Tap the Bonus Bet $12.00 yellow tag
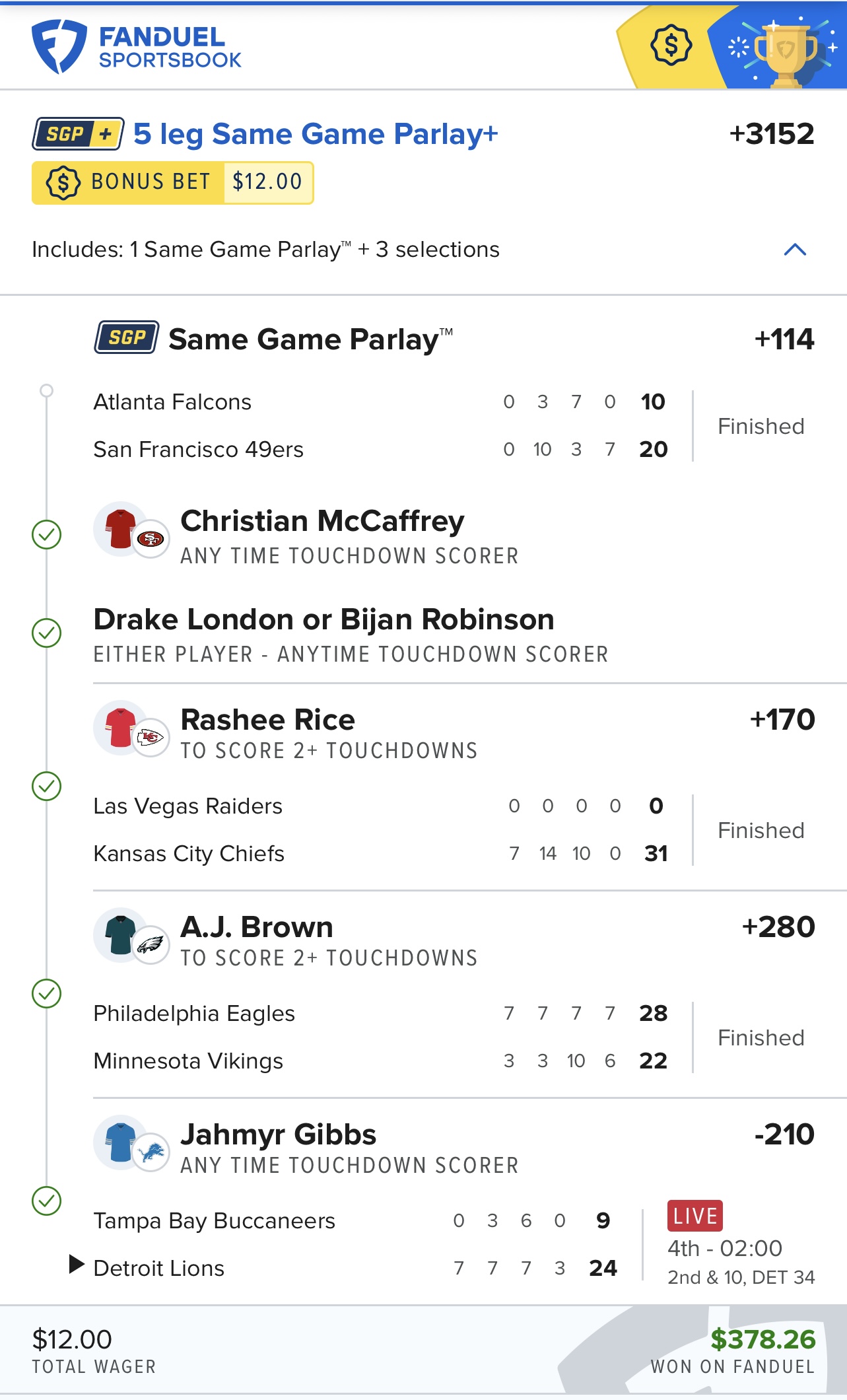 (172, 182)
